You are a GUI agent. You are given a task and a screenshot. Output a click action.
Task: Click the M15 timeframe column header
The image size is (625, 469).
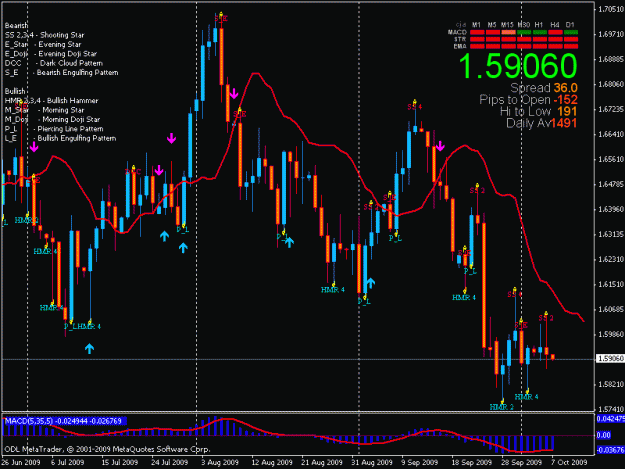507,25
